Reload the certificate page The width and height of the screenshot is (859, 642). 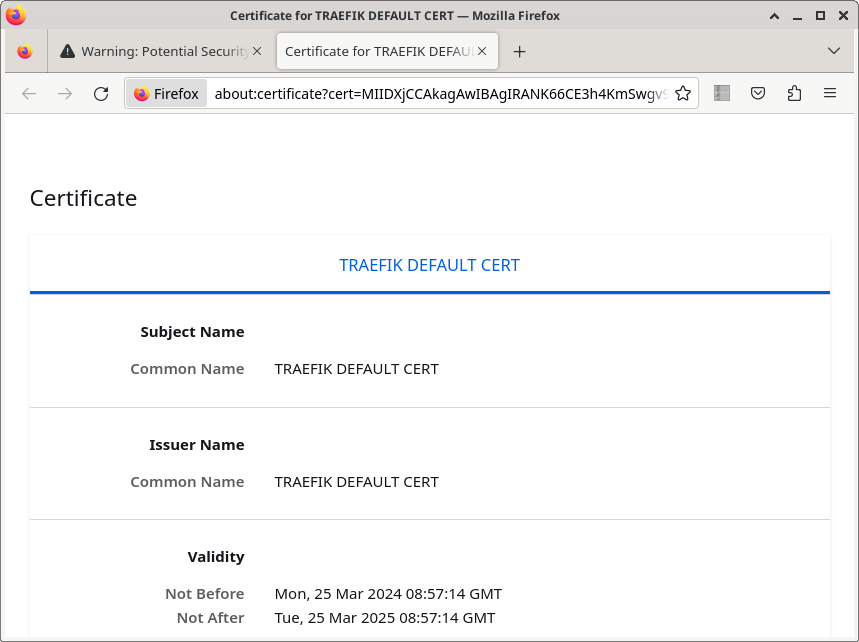[x=101, y=94]
